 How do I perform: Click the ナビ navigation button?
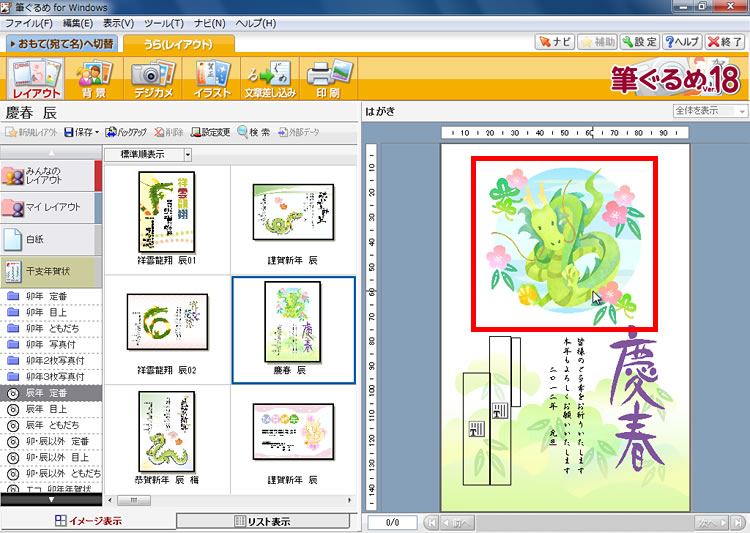(554, 42)
